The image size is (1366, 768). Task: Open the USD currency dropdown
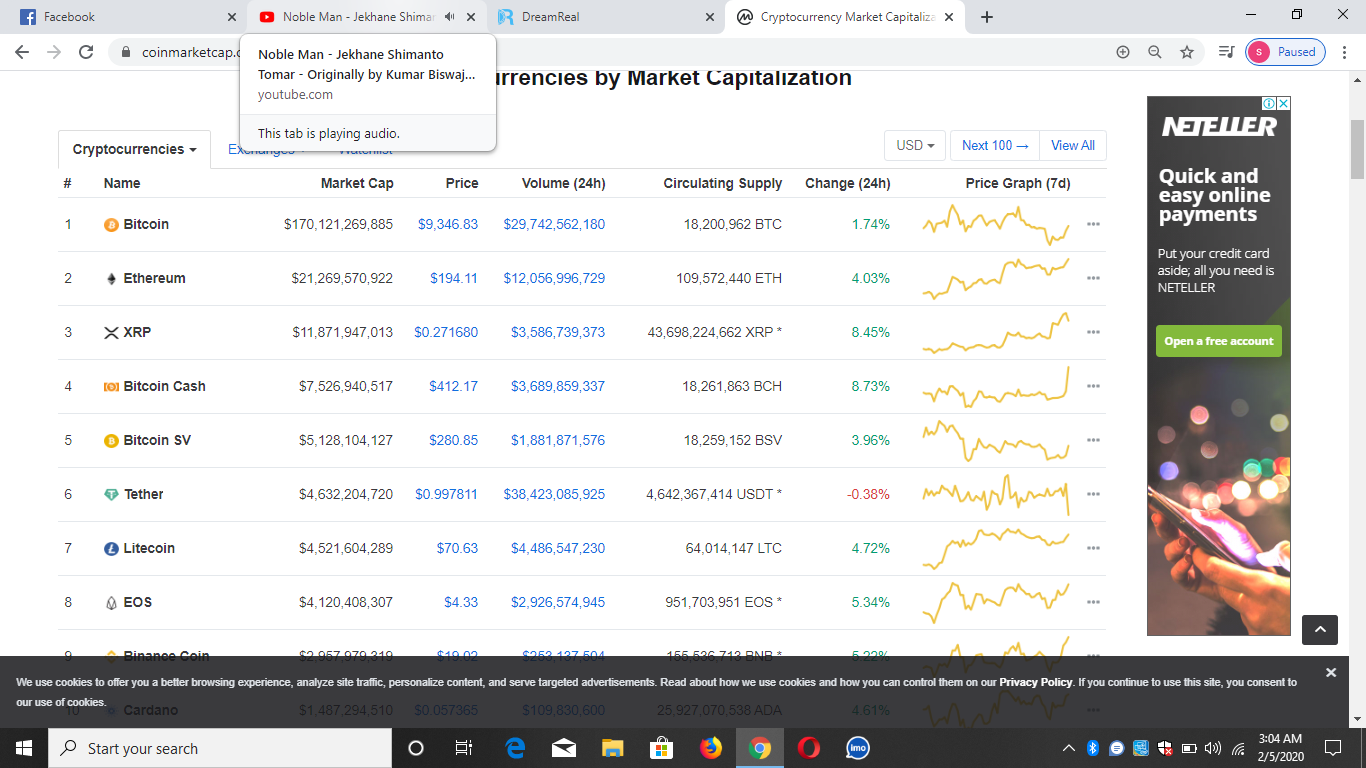(915, 145)
